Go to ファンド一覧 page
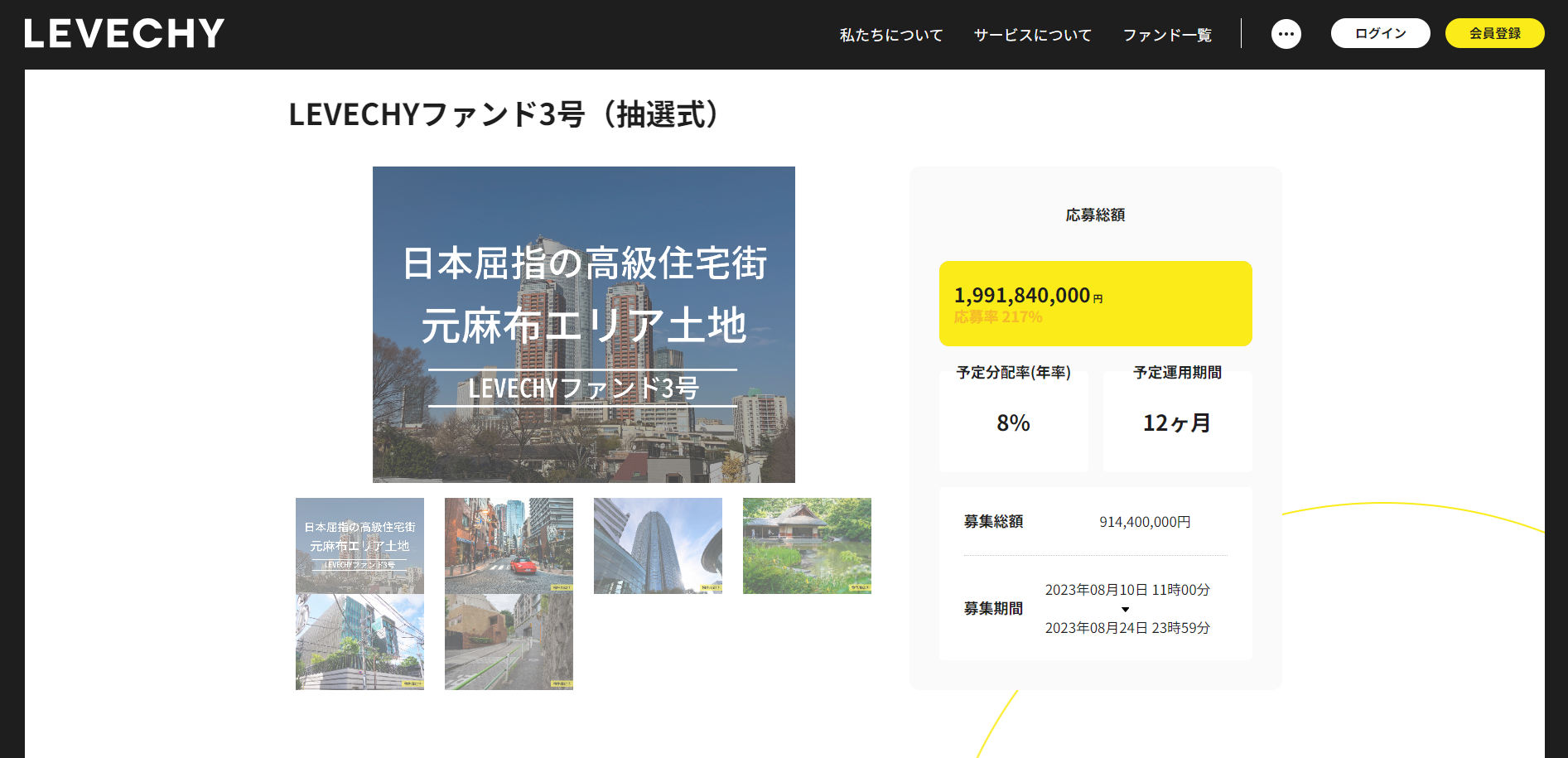Screen dimensions: 1568x758 point(1167,35)
